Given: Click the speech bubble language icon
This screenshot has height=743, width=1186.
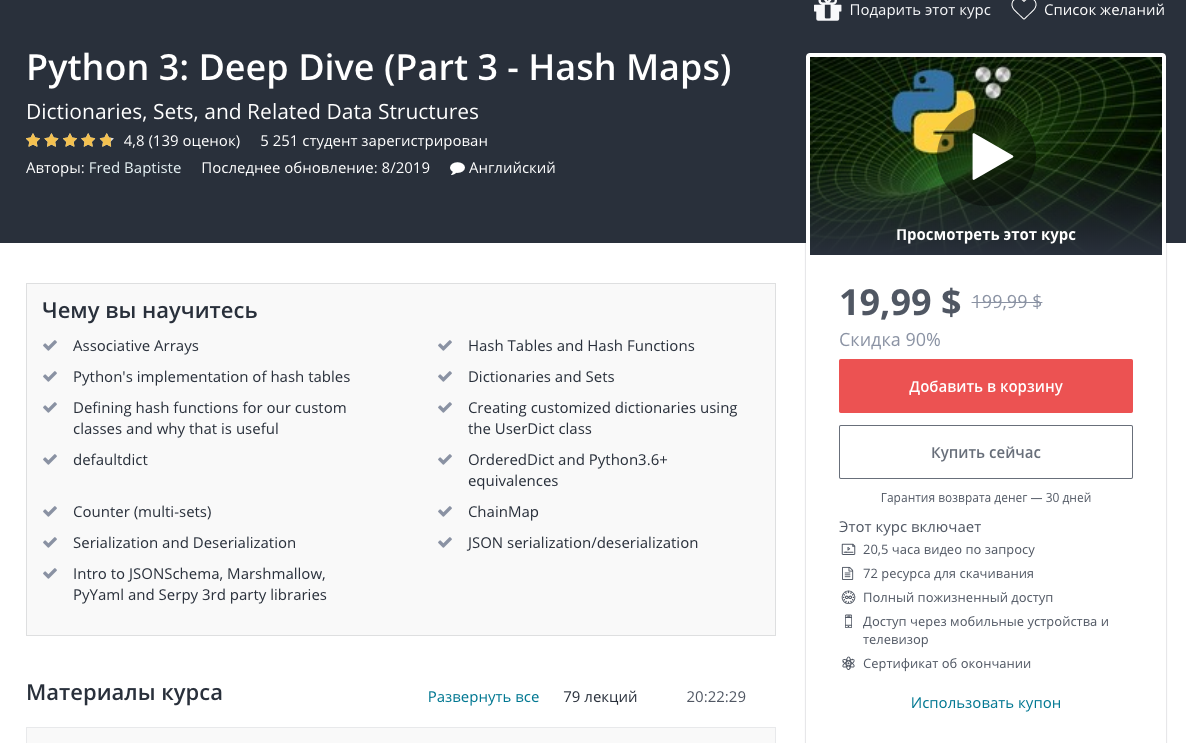Looking at the screenshot, I should 457,168.
